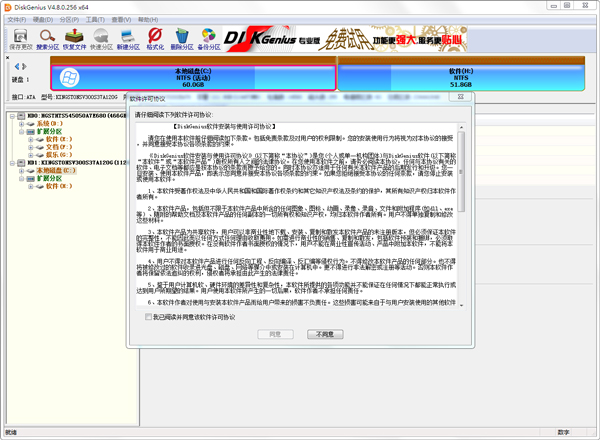The height and width of the screenshot is (440, 600).
Task: Click the 删除分区 (Delete Partition) icon
Action: pos(182,38)
